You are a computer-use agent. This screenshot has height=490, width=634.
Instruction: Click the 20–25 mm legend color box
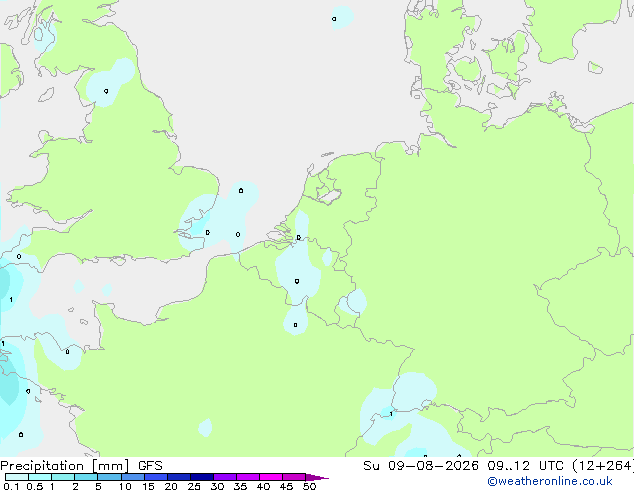coord(179,477)
